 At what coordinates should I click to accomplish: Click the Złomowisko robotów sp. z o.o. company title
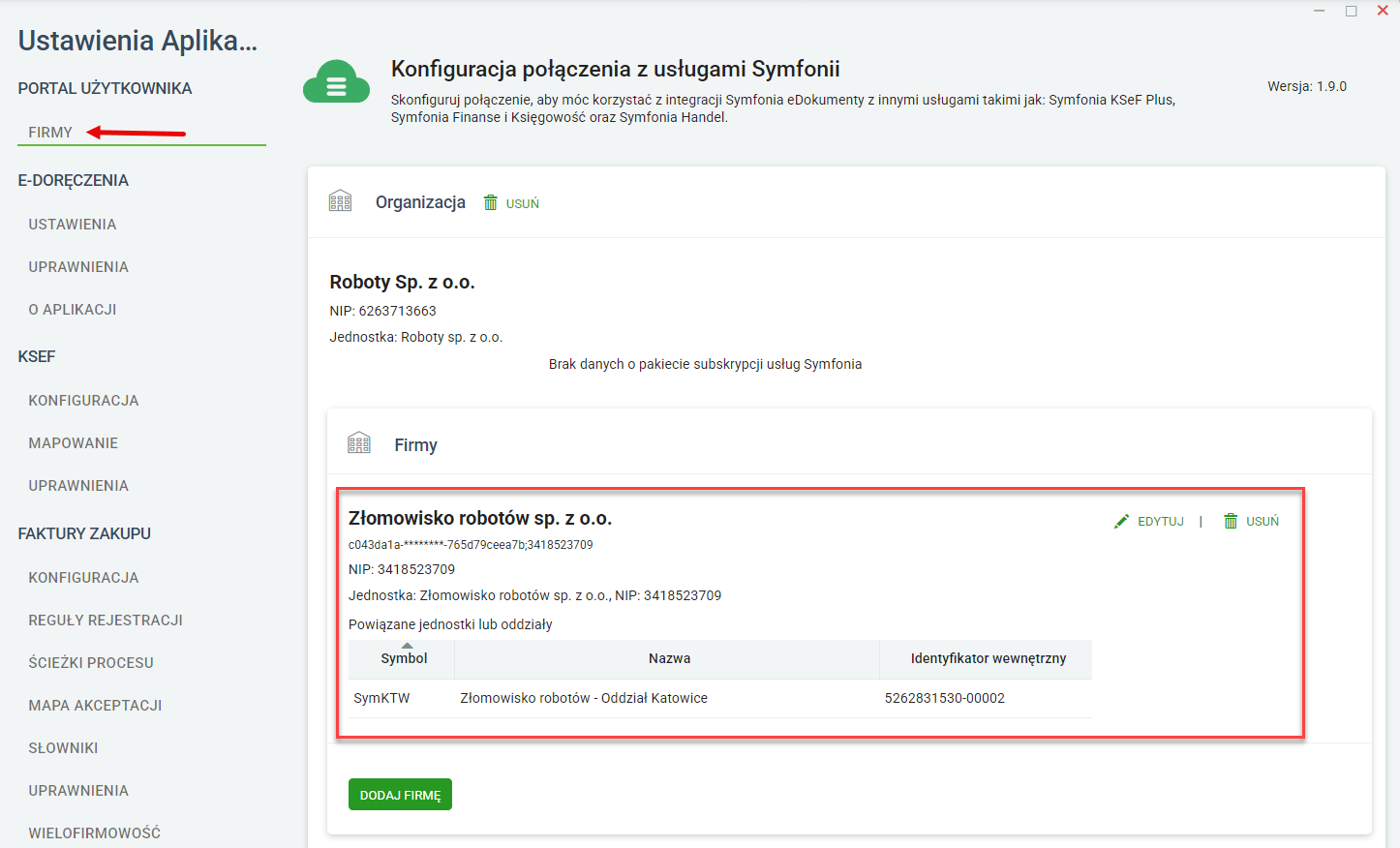coord(480,518)
